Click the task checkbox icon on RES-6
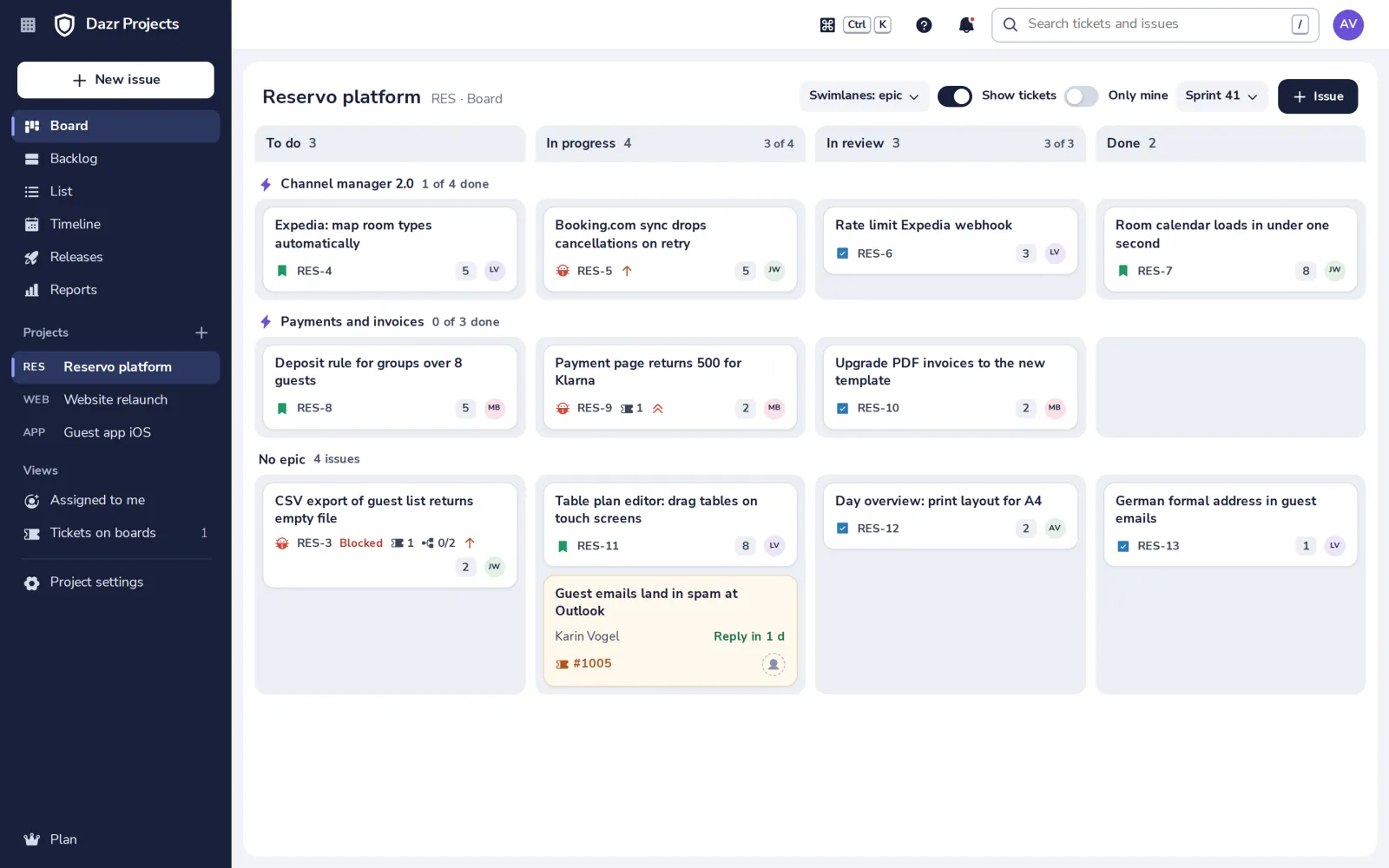The image size is (1389, 868). click(842, 253)
